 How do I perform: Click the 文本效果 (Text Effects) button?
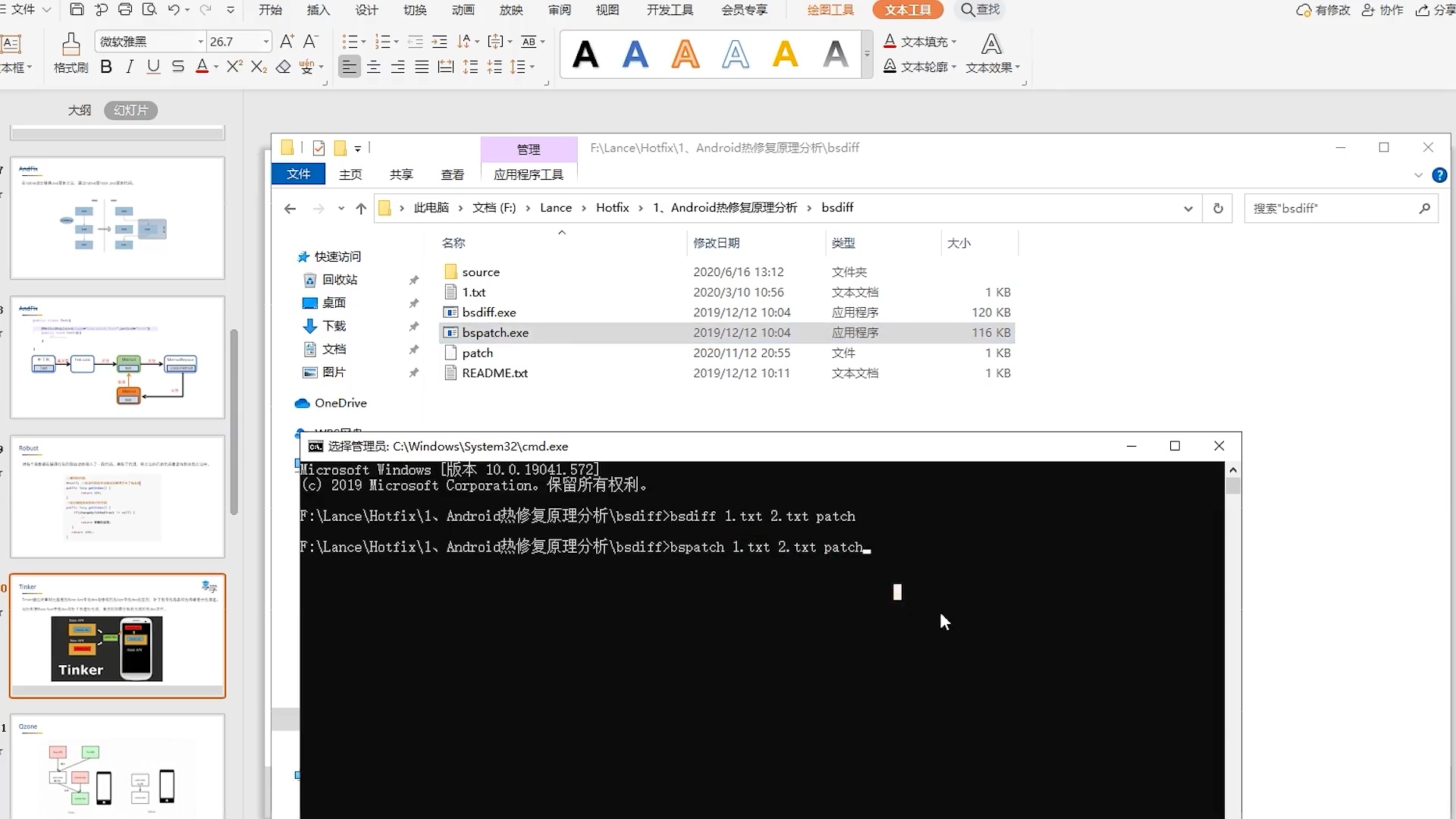pos(992,53)
